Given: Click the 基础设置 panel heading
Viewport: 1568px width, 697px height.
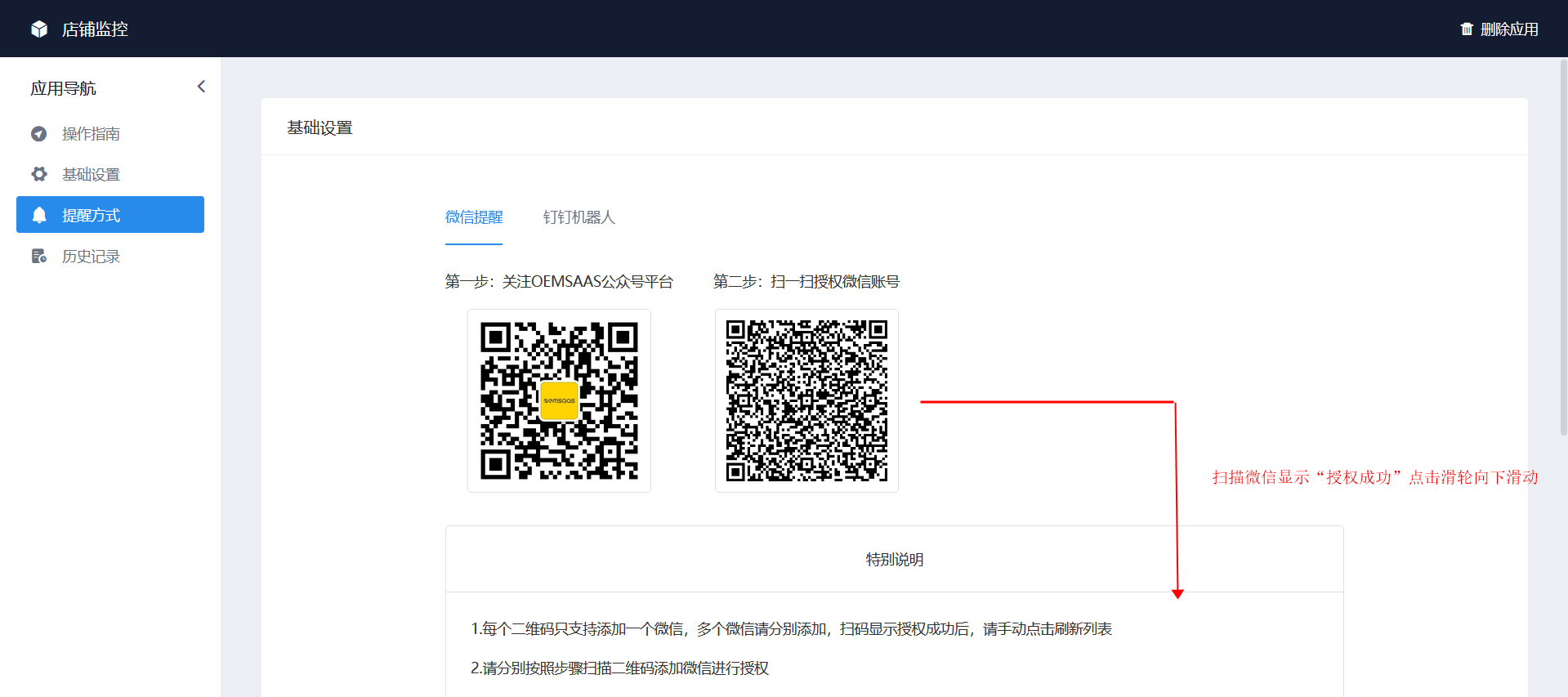Looking at the screenshot, I should click(319, 128).
